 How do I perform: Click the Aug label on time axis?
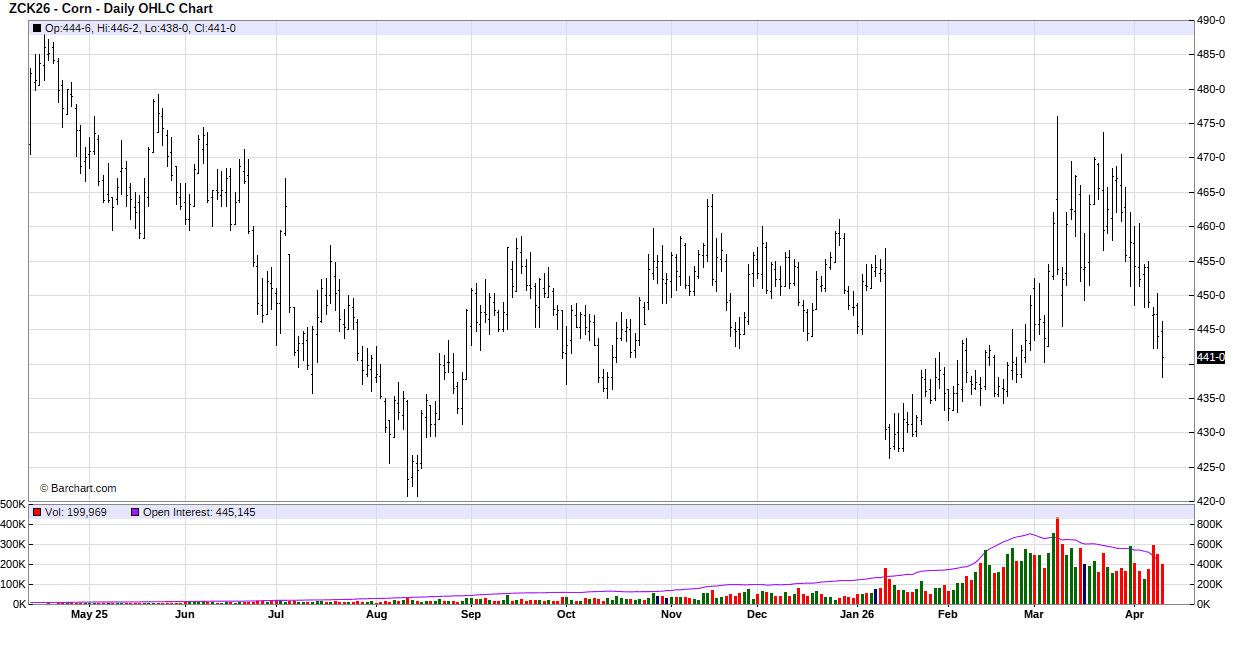tap(376, 615)
